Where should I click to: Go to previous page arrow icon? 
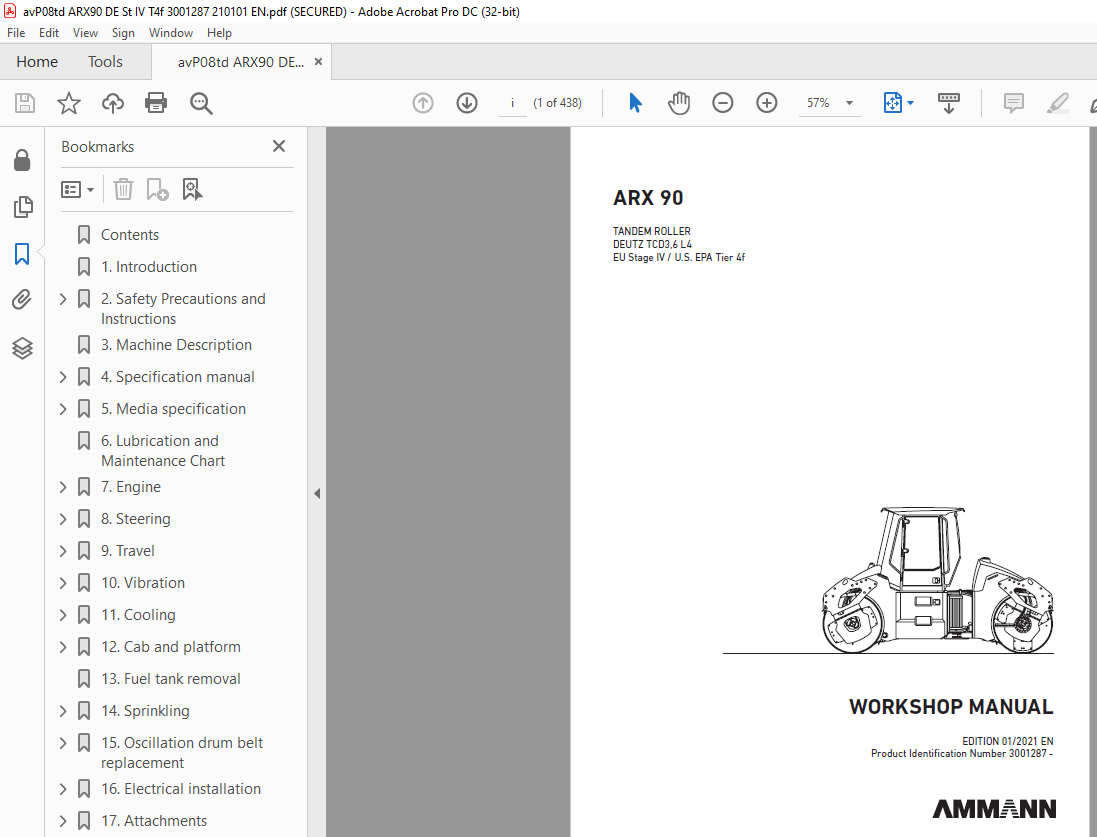coord(423,103)
